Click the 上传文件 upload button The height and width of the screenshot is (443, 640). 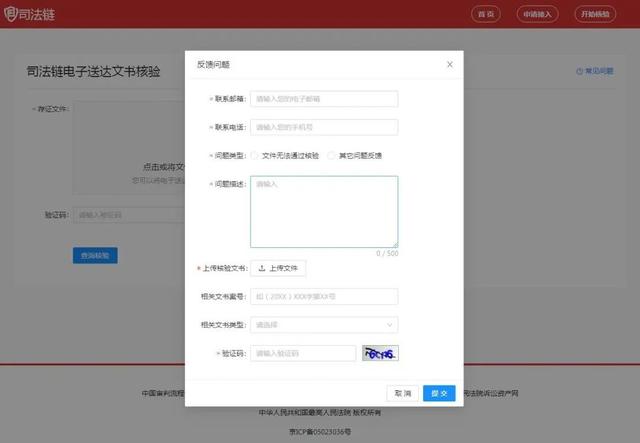coord(278,268)
